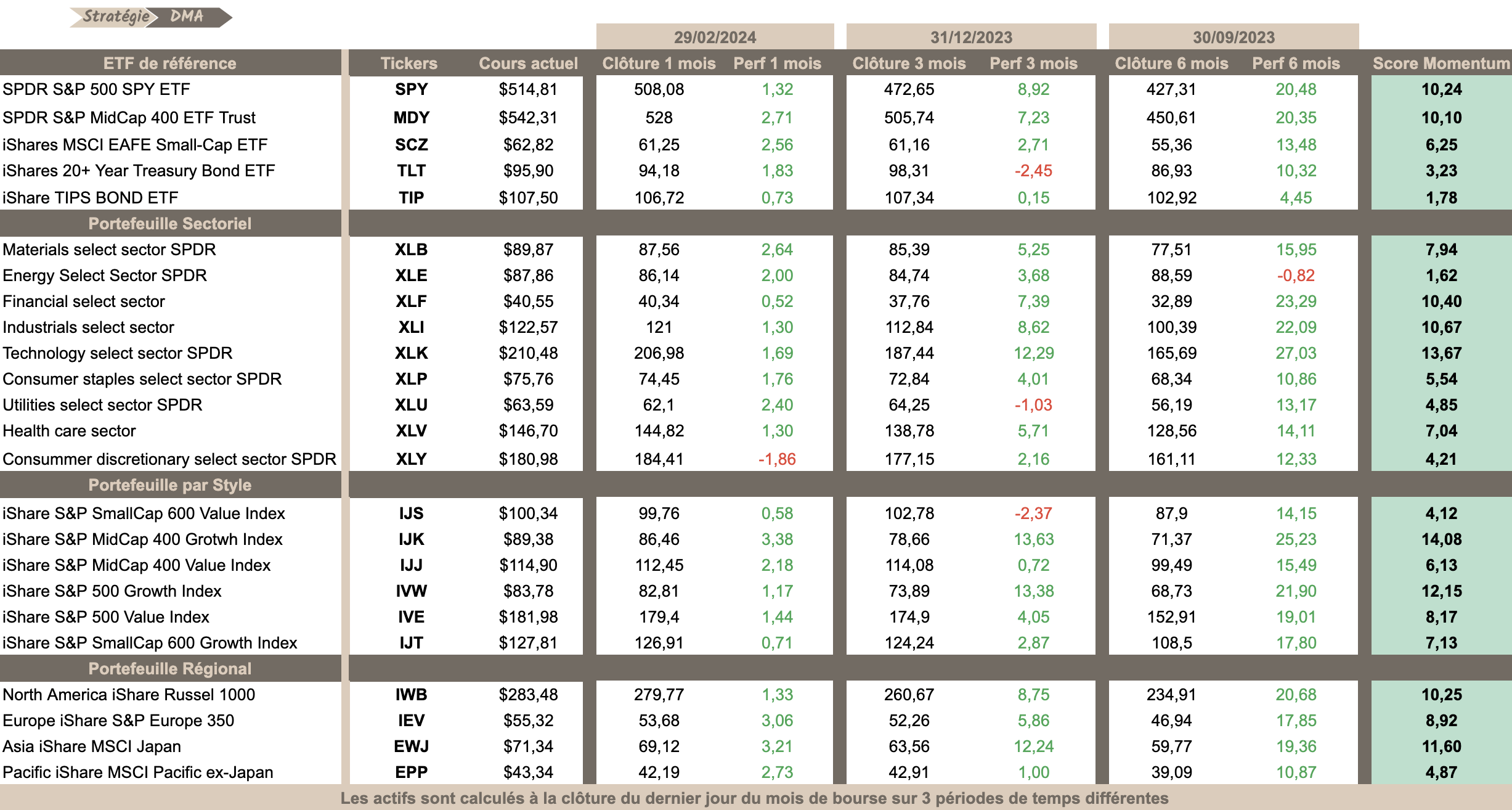Screen dimensions: 1512x810
Task: Select the Cours actuel column header
Action: pos(528,63)
